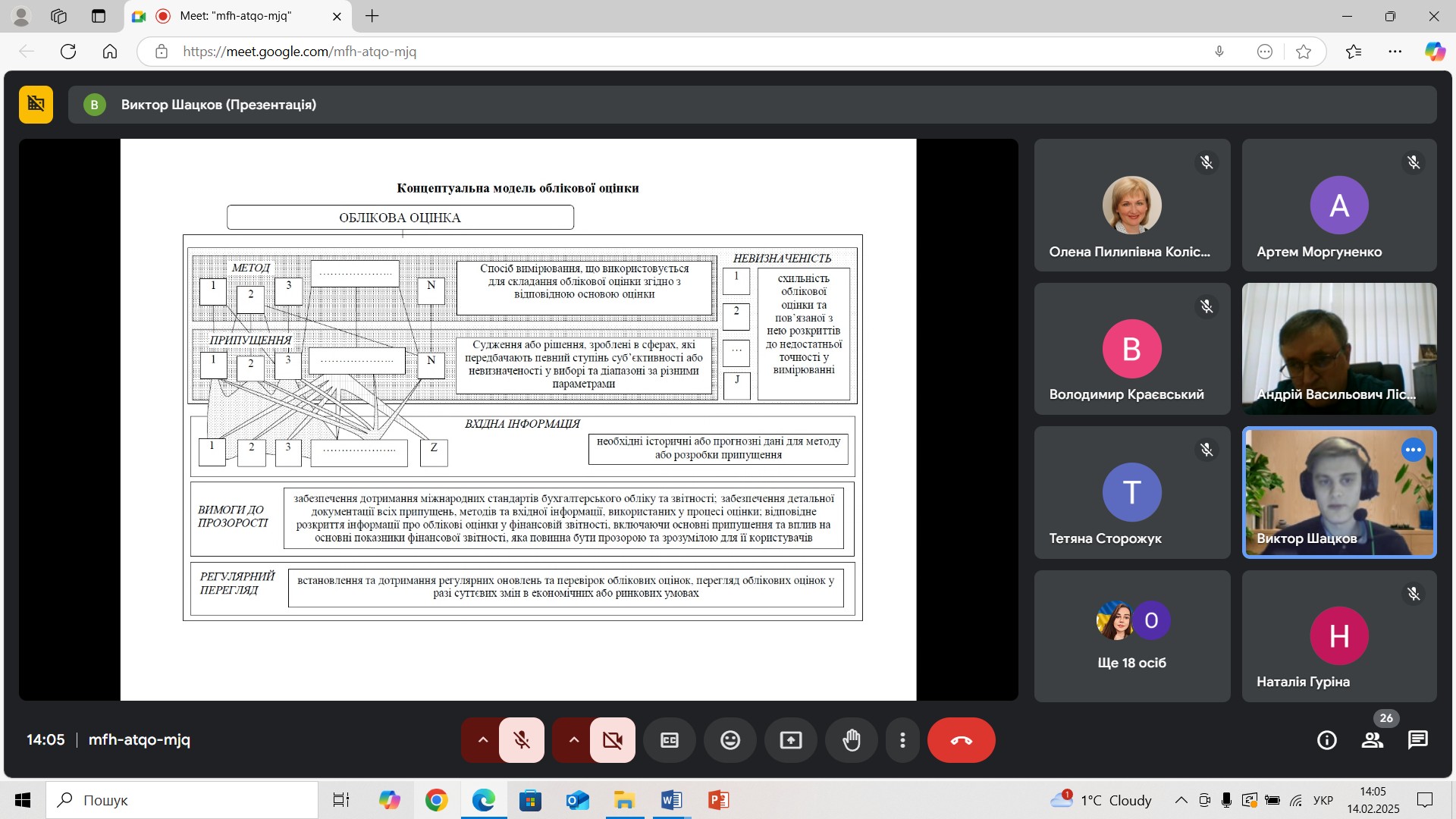Open options on Виктор Шацков video tile
Viewport: 1456px width, 819px height.
(1413, 450)
